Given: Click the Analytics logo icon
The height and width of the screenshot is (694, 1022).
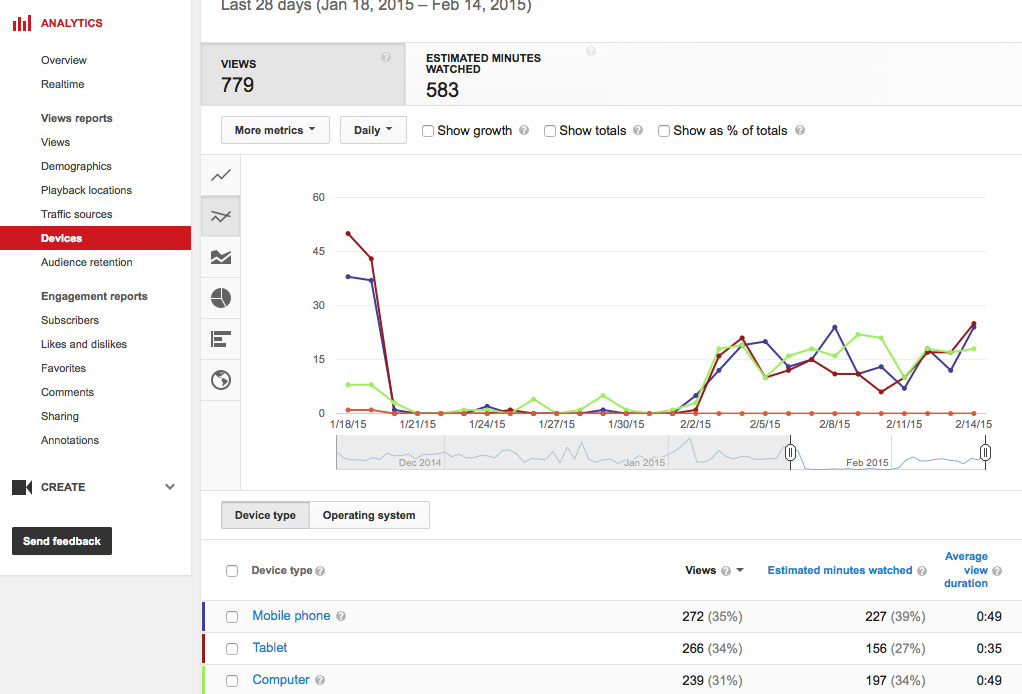Looking at the screenshot, I should (x=21, y=22).
